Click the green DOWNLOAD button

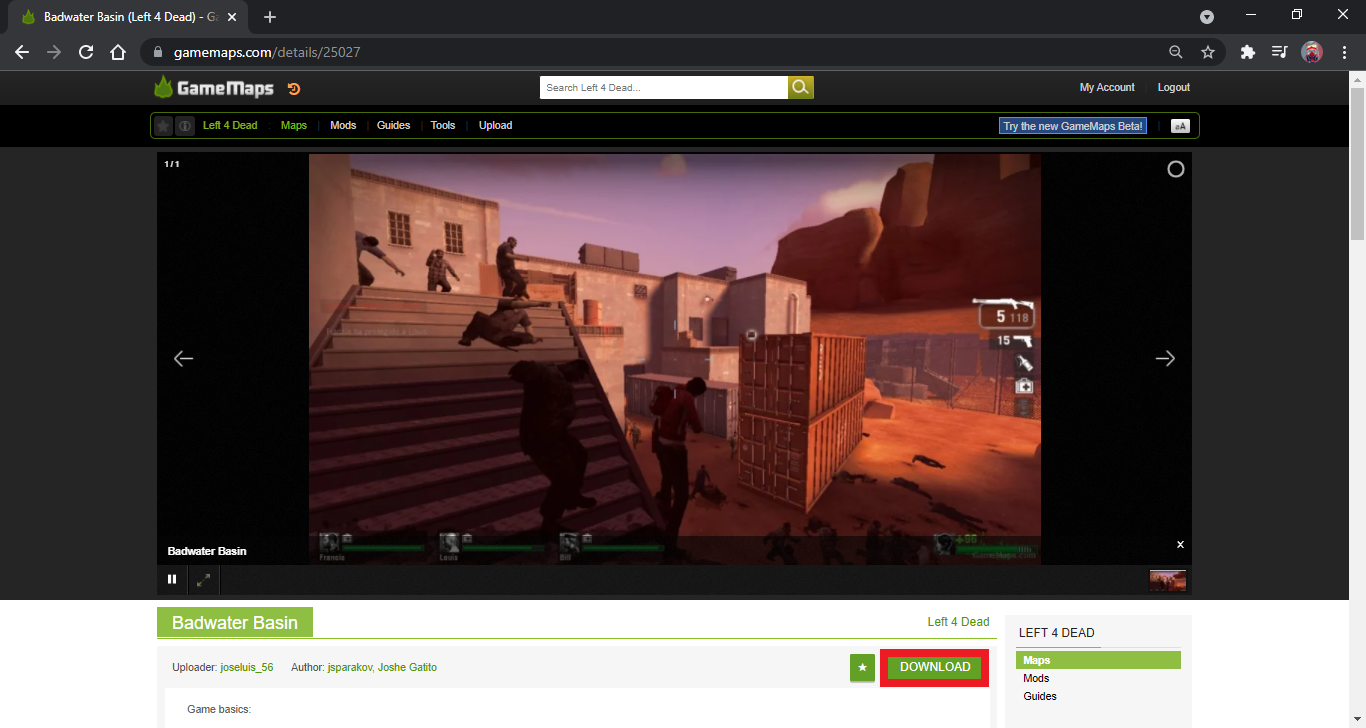[x=935, y=667]
